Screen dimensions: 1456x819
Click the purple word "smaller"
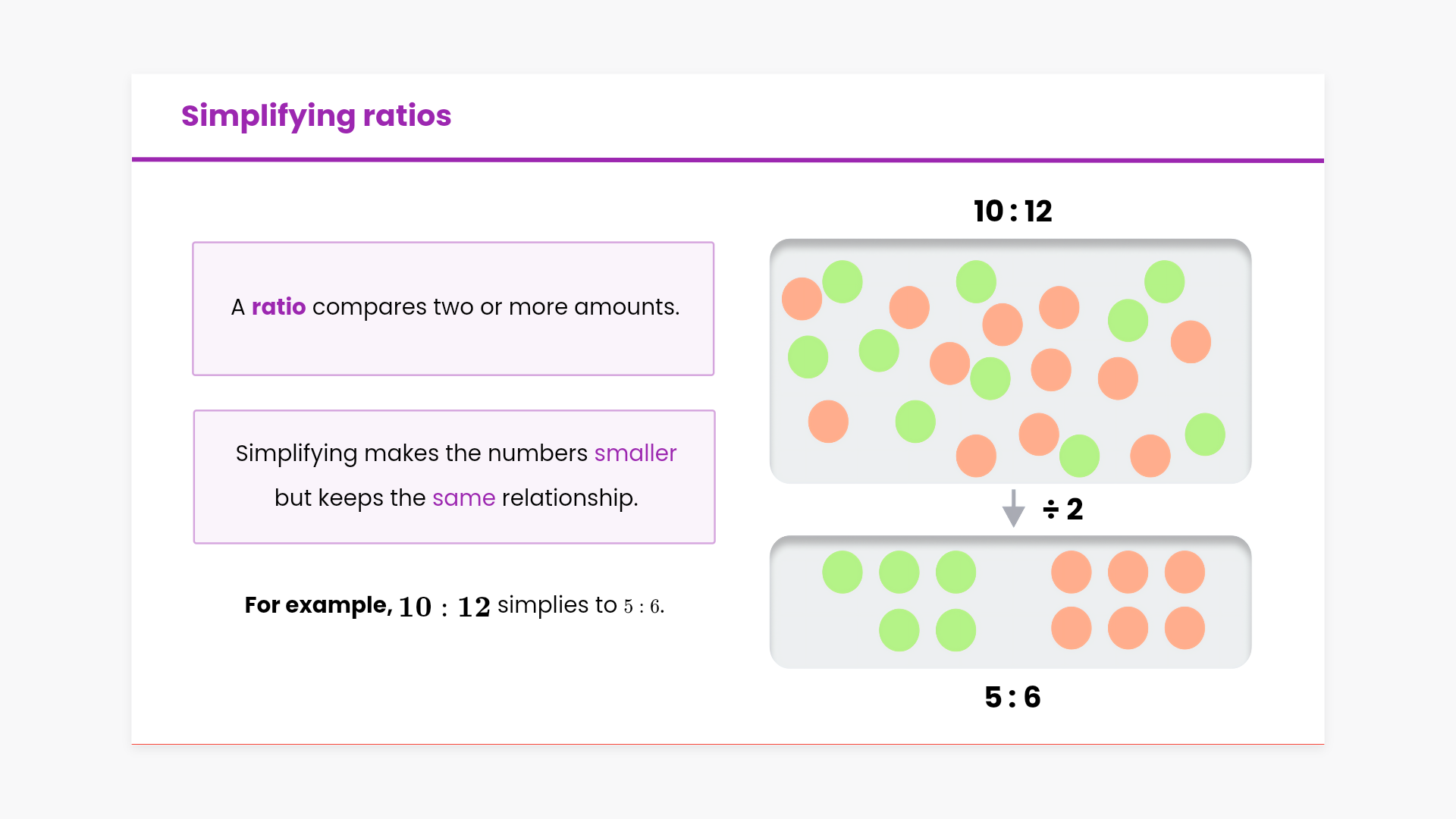point(635,453)
